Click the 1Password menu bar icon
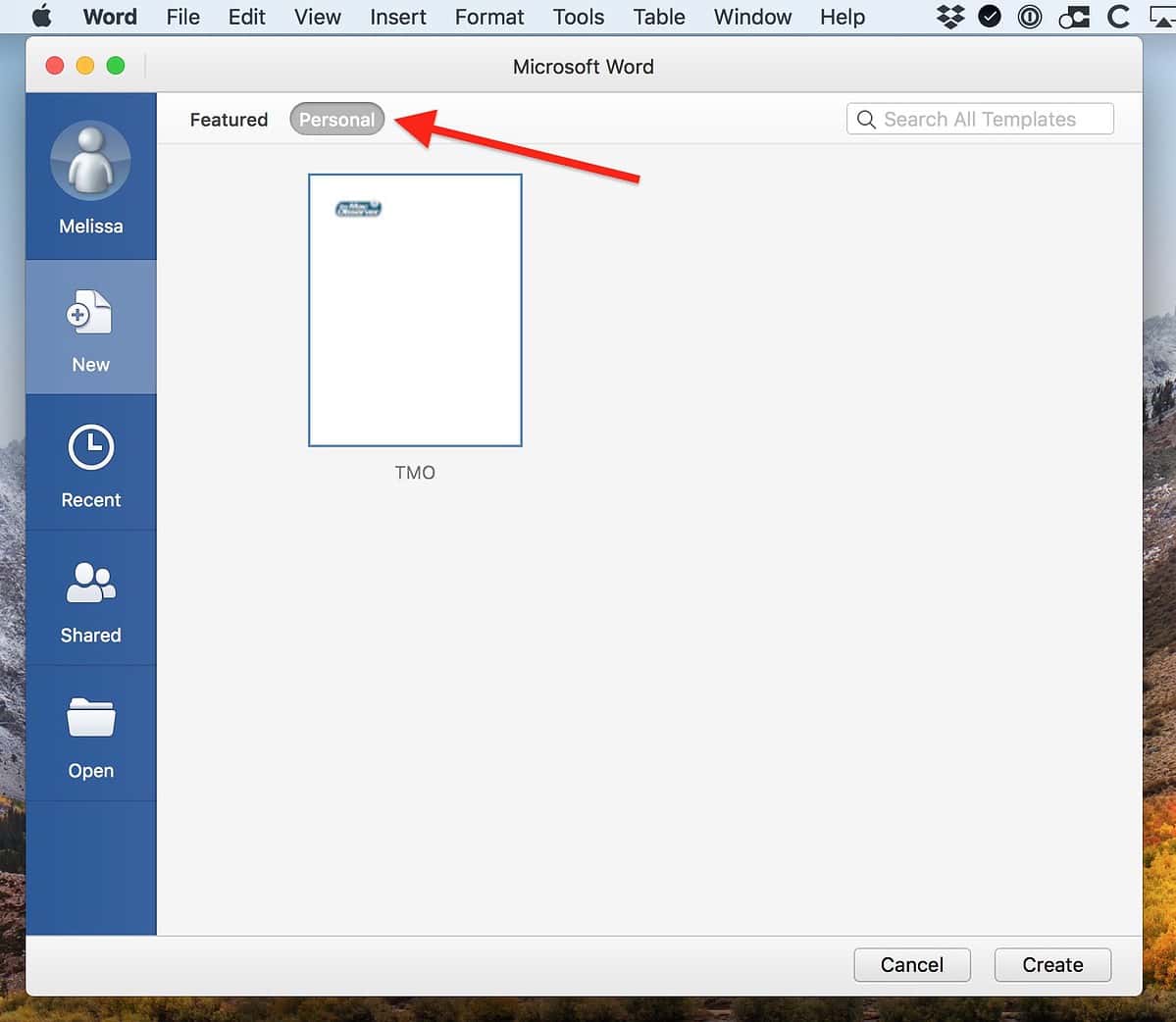Screen dimensions: 1176x1022 click(1030, 17)
